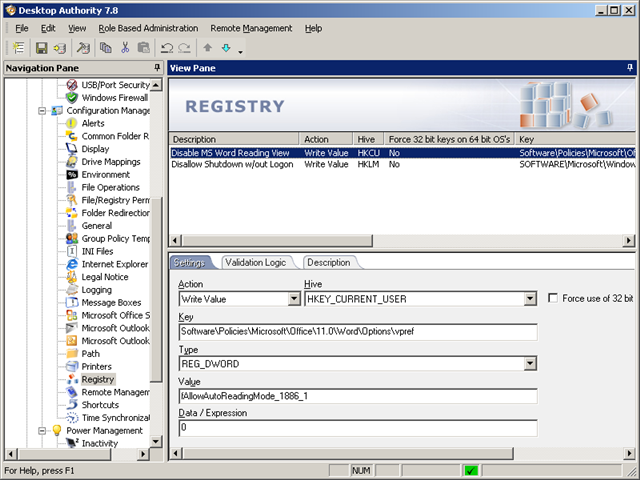640x480 pixels.
Task: Sort by Force 32 bit keys column header
Action: [x=449, y=139]
